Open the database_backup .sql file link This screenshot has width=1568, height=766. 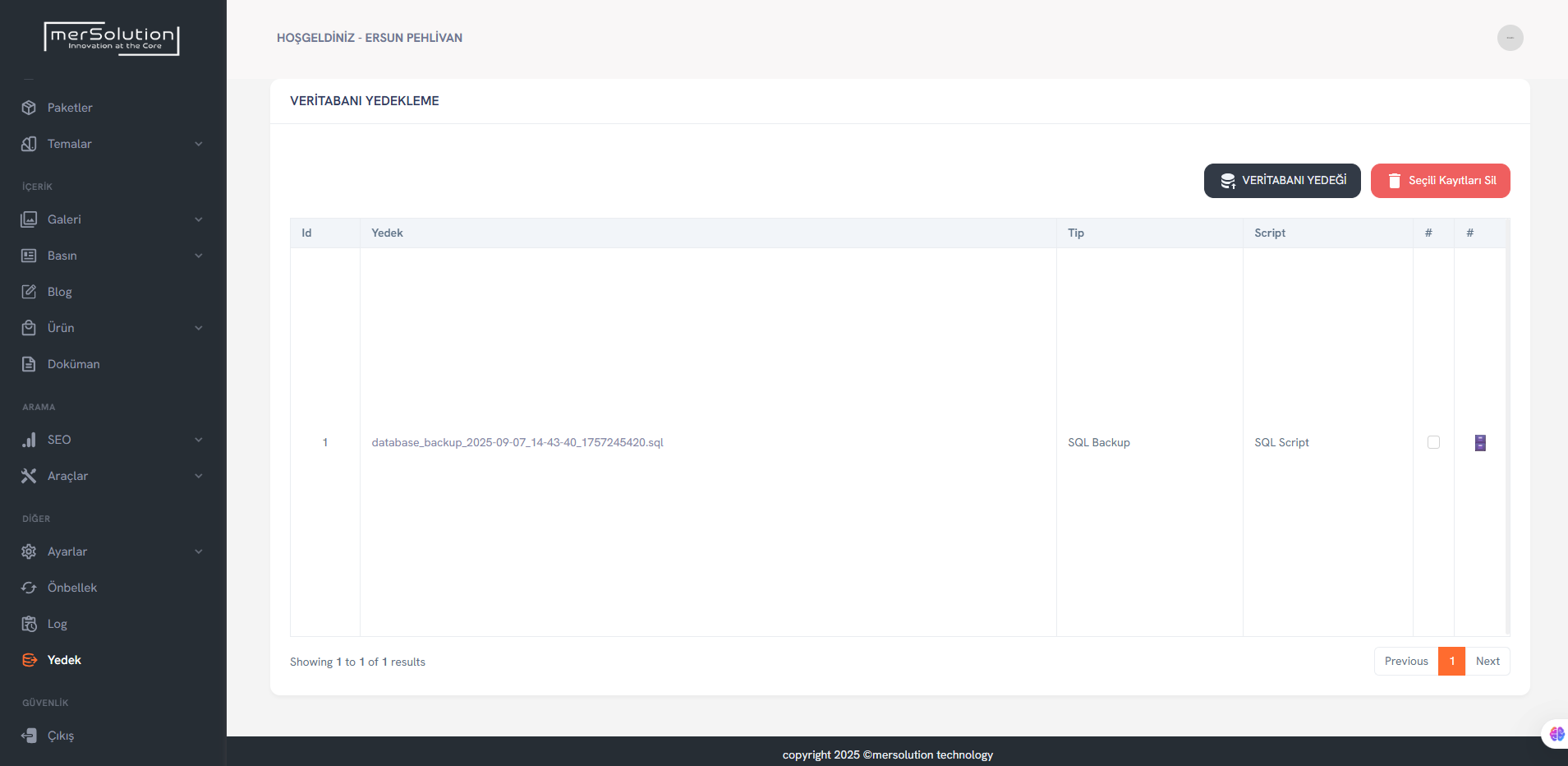coord(517,442)
